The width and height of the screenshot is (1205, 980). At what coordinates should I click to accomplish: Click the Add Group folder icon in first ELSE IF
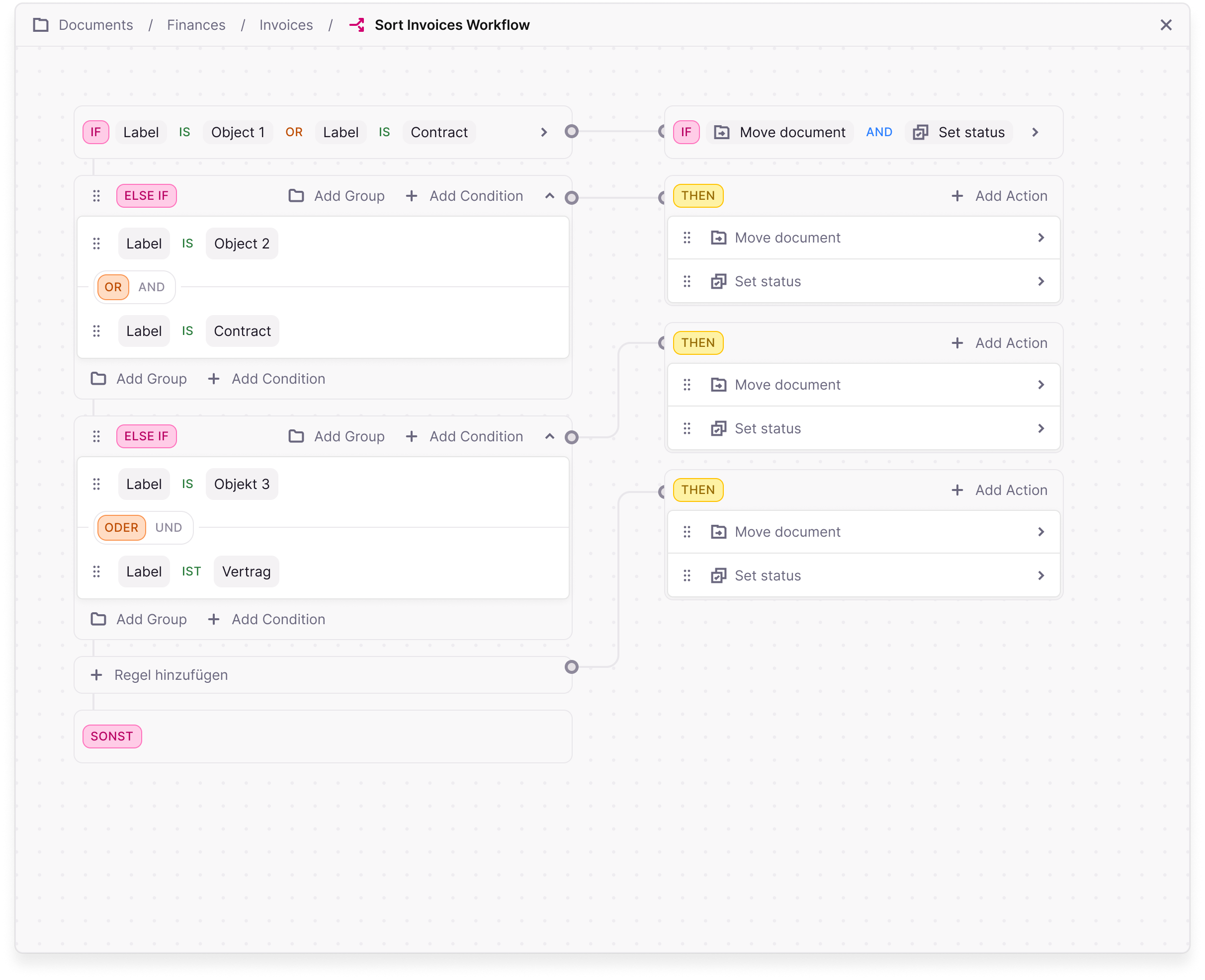coord(296,195)
